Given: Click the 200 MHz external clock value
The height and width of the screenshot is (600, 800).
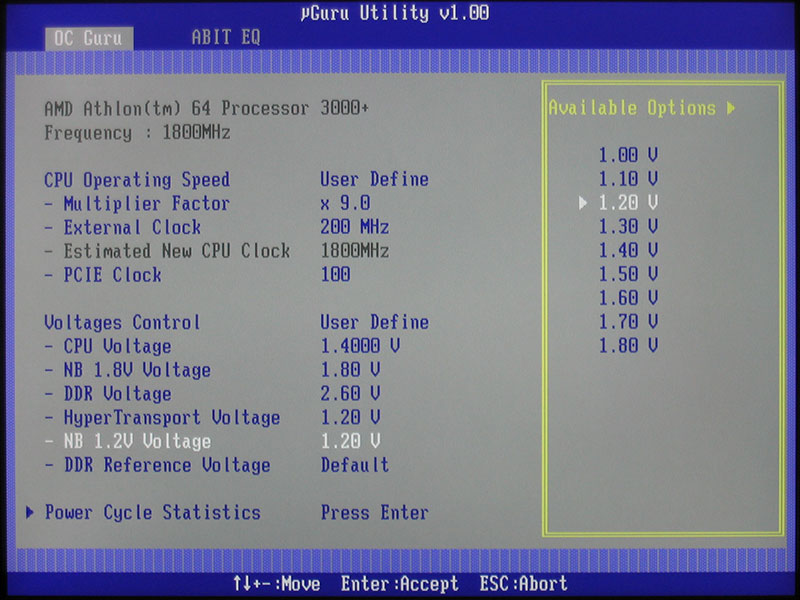Looking at the screenshot, I should tap(355, 227).
